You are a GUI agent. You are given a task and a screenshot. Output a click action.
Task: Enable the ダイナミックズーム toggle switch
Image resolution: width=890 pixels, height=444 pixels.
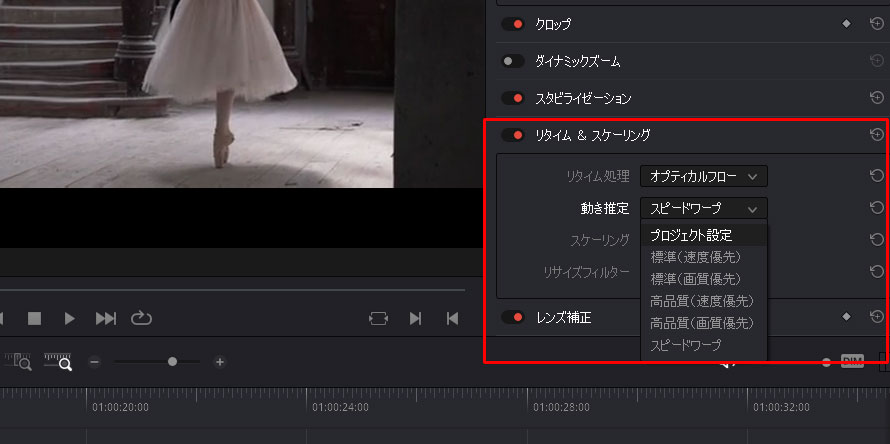513,61
